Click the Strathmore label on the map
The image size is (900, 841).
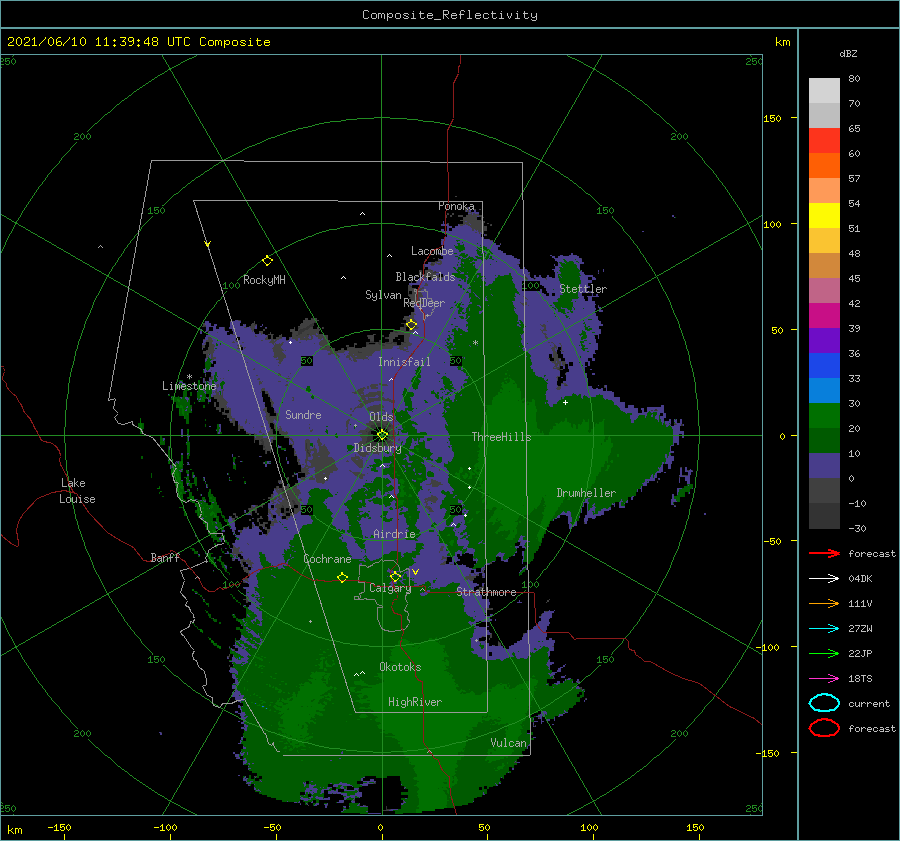click(x=486, y=592)
